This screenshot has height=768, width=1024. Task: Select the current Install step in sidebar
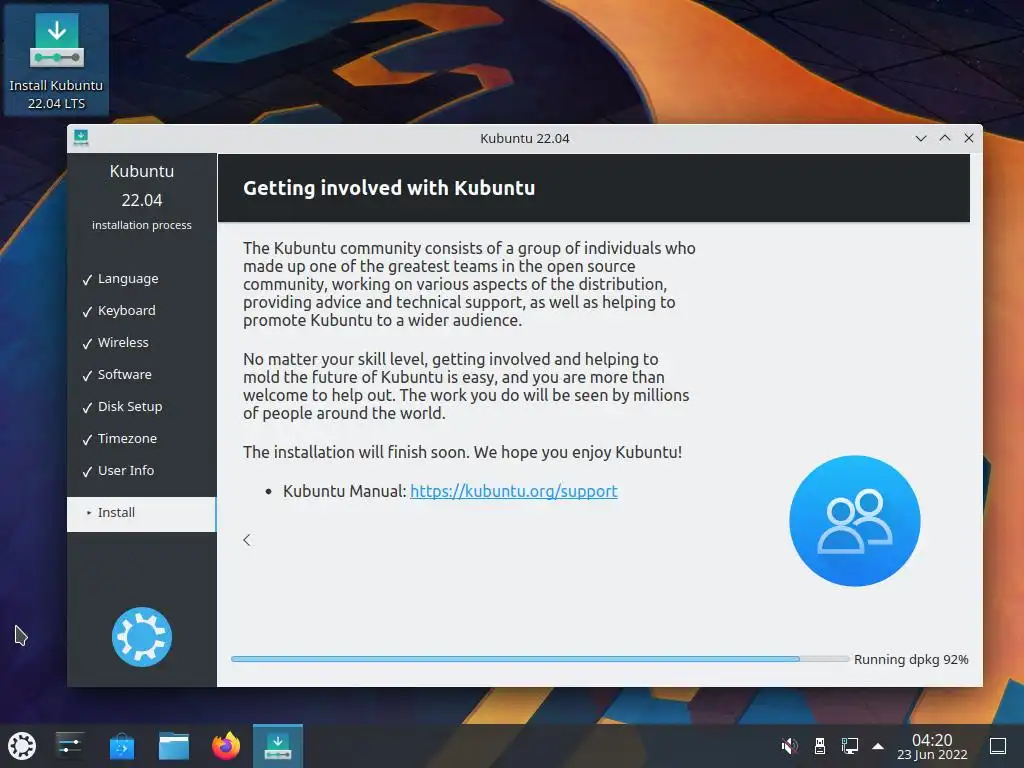pyautogui.click(x=142, y=514)
